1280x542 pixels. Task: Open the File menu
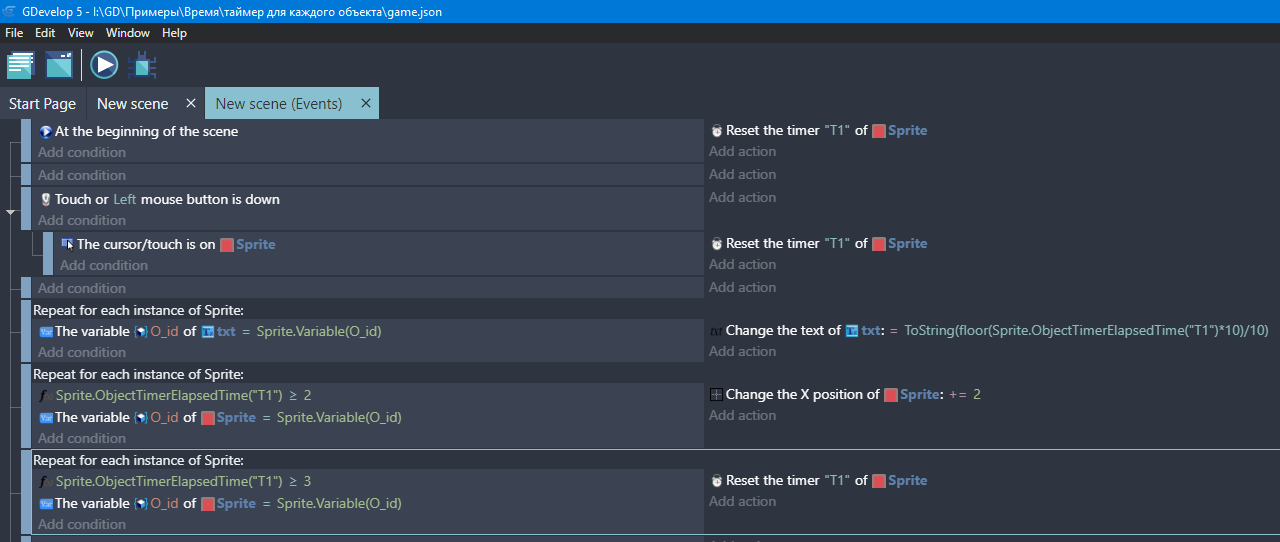click(x=14, y=33)
